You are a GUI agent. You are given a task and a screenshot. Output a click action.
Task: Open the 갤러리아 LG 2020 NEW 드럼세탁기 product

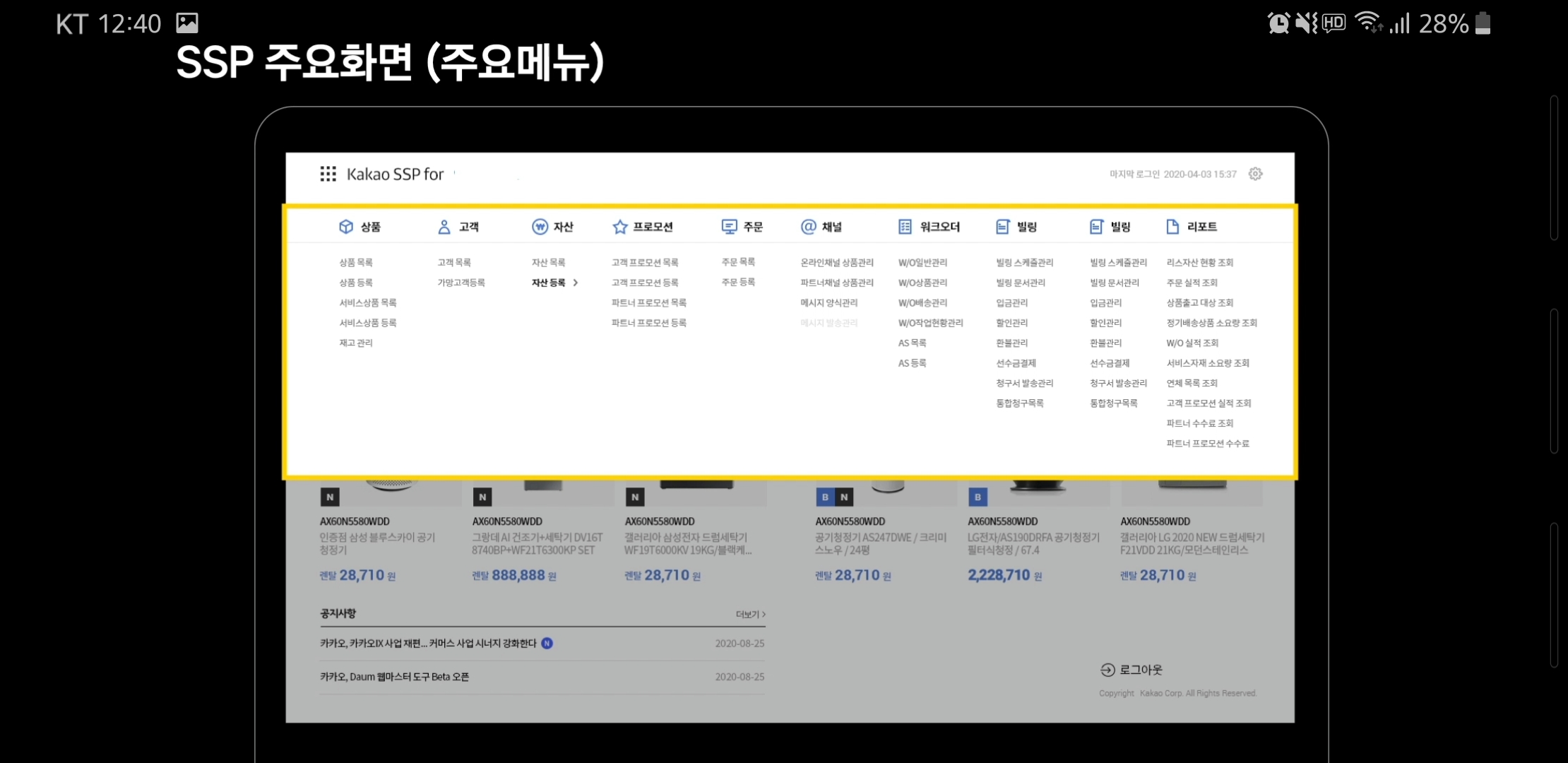click(1192, 544)
